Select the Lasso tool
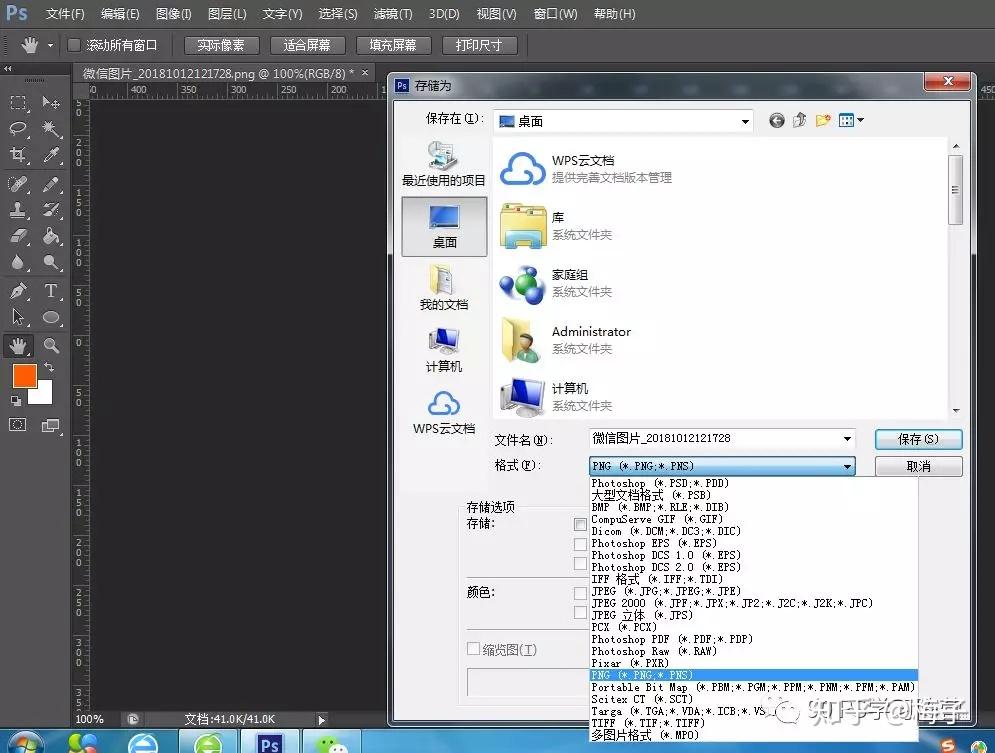 pos(18,129)
